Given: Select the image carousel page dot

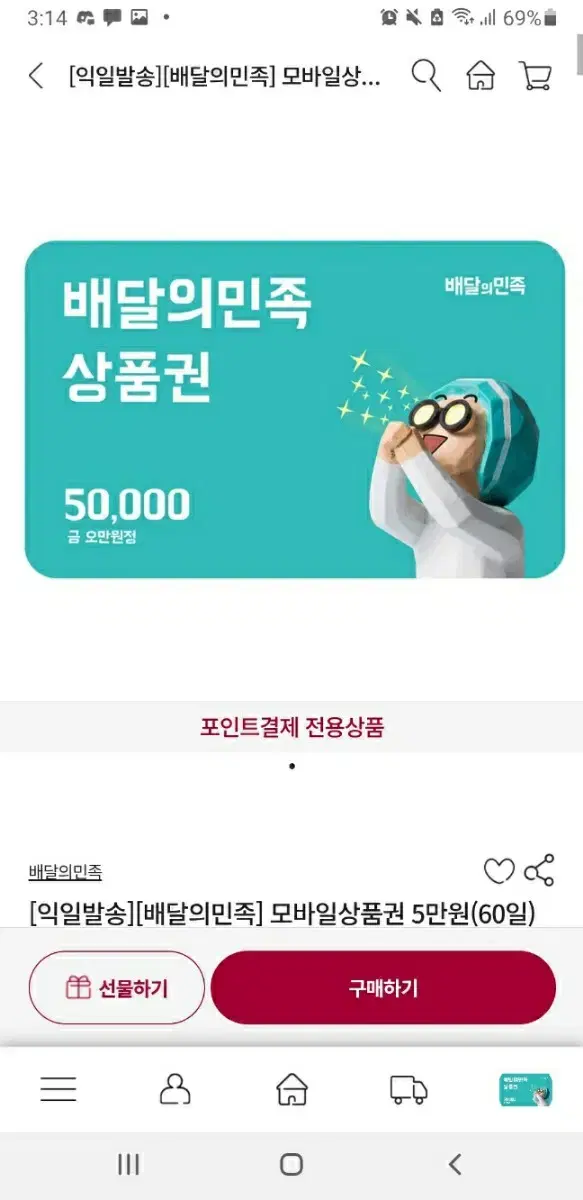Looking at the screenshot, I should [x=291, y=767].
